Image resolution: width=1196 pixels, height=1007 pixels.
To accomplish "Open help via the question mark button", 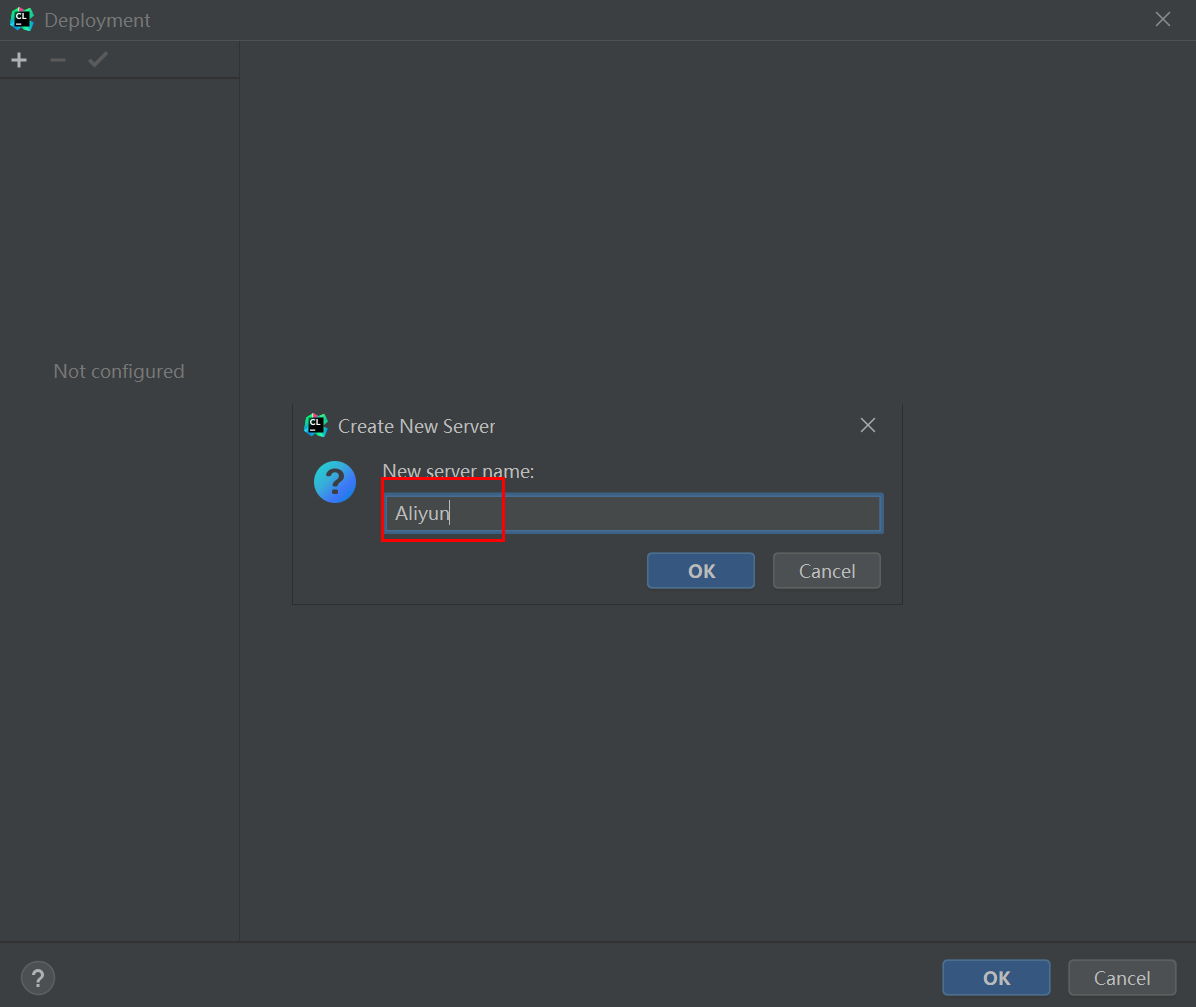I will (38, 978).
